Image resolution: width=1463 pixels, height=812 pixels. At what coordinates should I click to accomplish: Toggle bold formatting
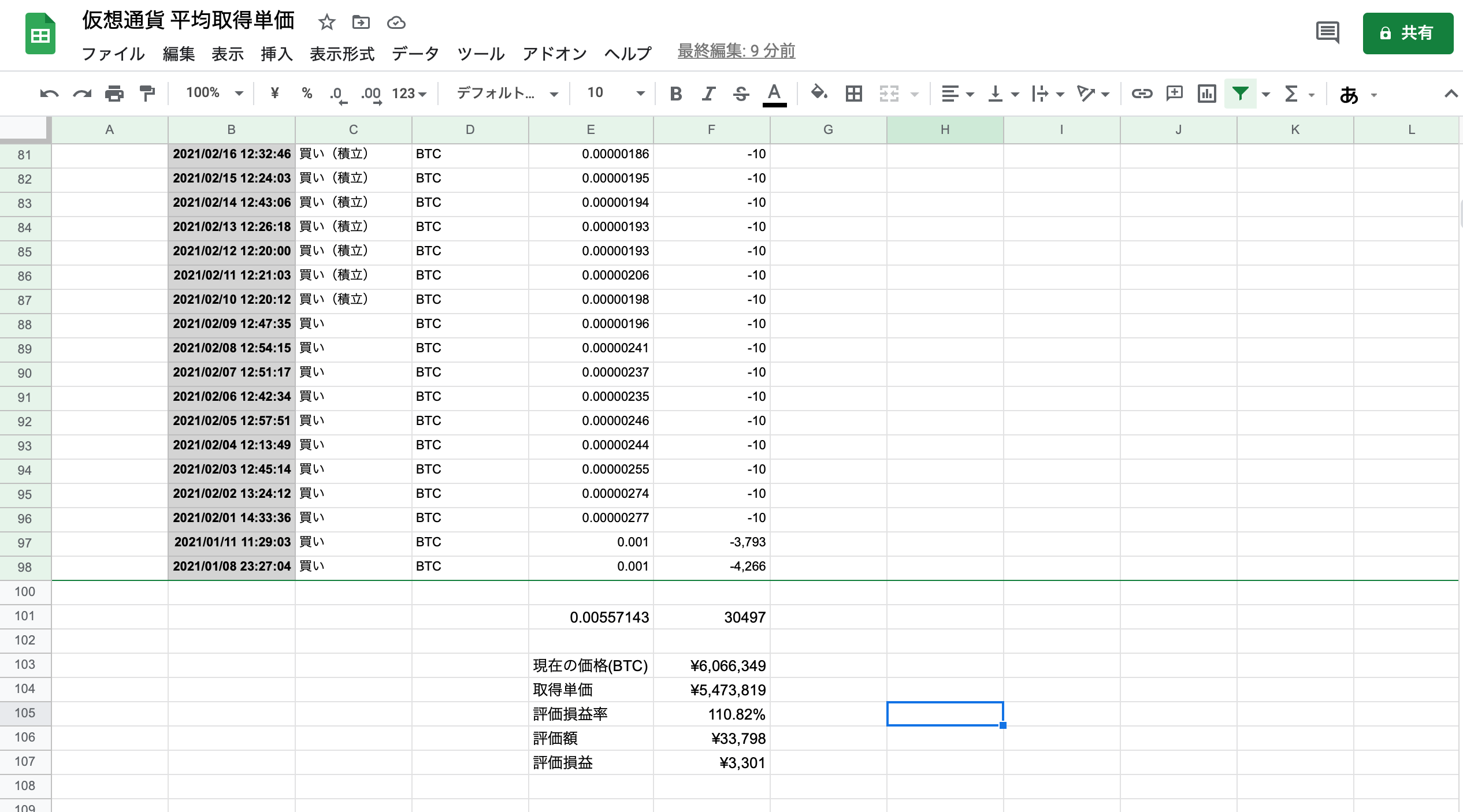(x=675, y=93)
